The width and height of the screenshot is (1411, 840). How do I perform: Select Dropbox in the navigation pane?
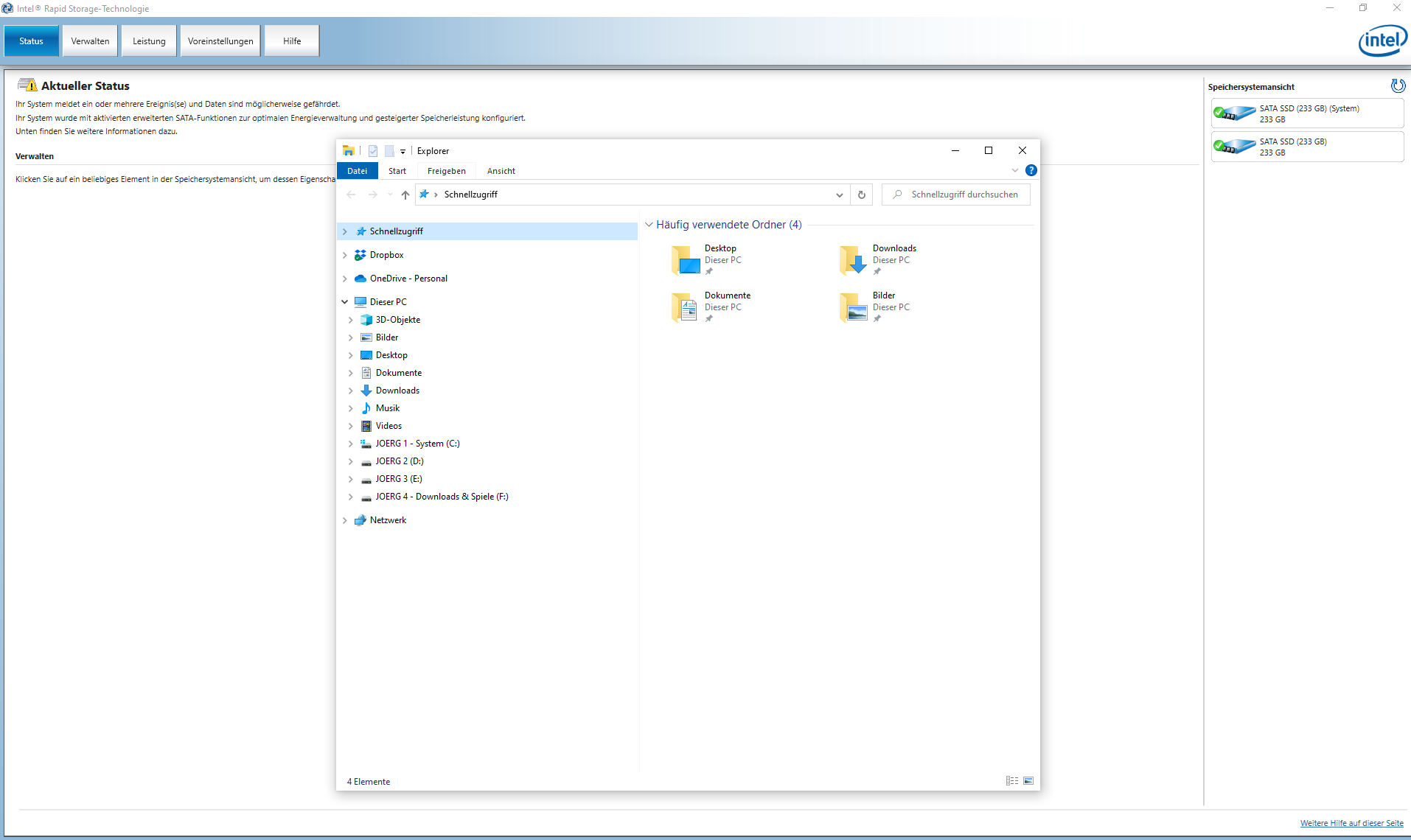387,255
